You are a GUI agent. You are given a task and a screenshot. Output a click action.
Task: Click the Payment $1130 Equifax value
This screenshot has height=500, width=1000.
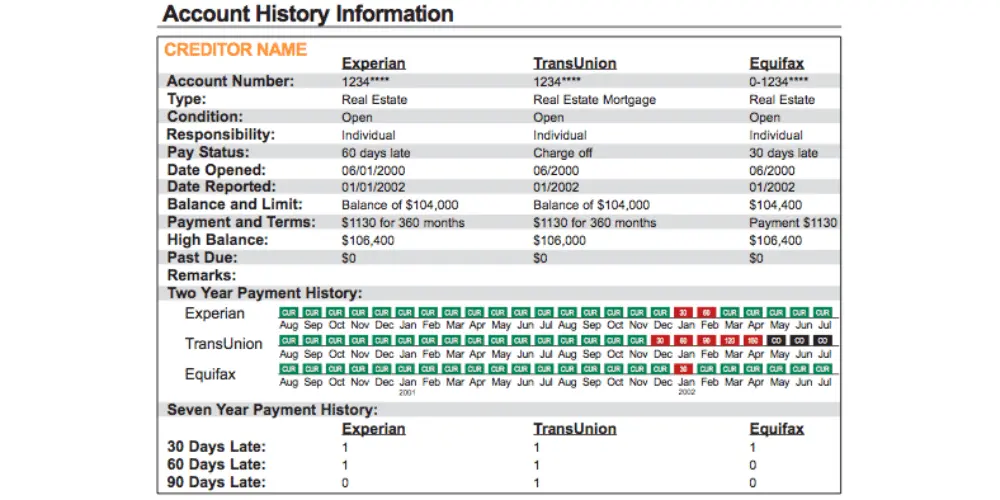pyautogui.click(x=793, y=223)
